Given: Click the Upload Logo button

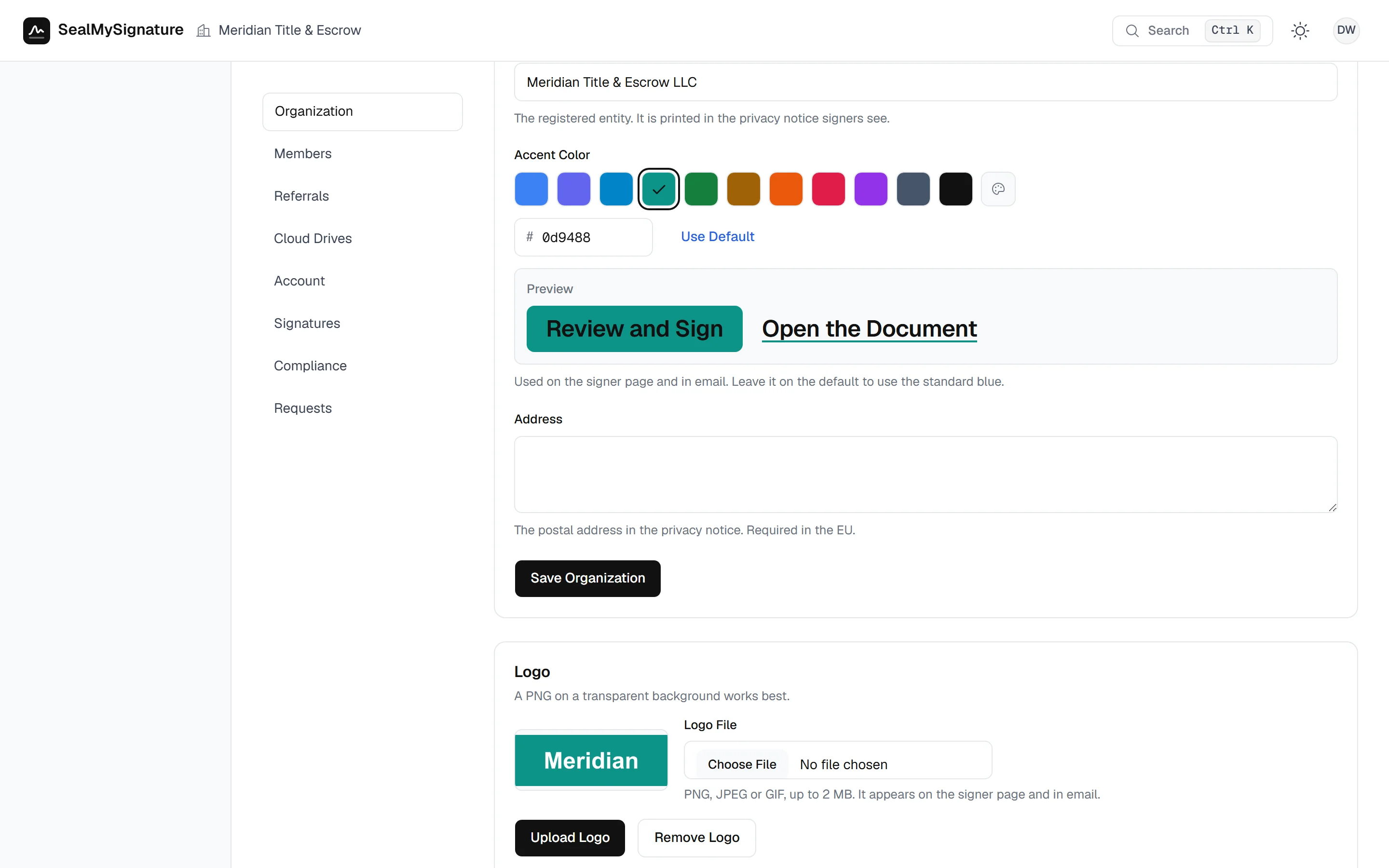Looking at the screenshot, I should pos(570,838).
